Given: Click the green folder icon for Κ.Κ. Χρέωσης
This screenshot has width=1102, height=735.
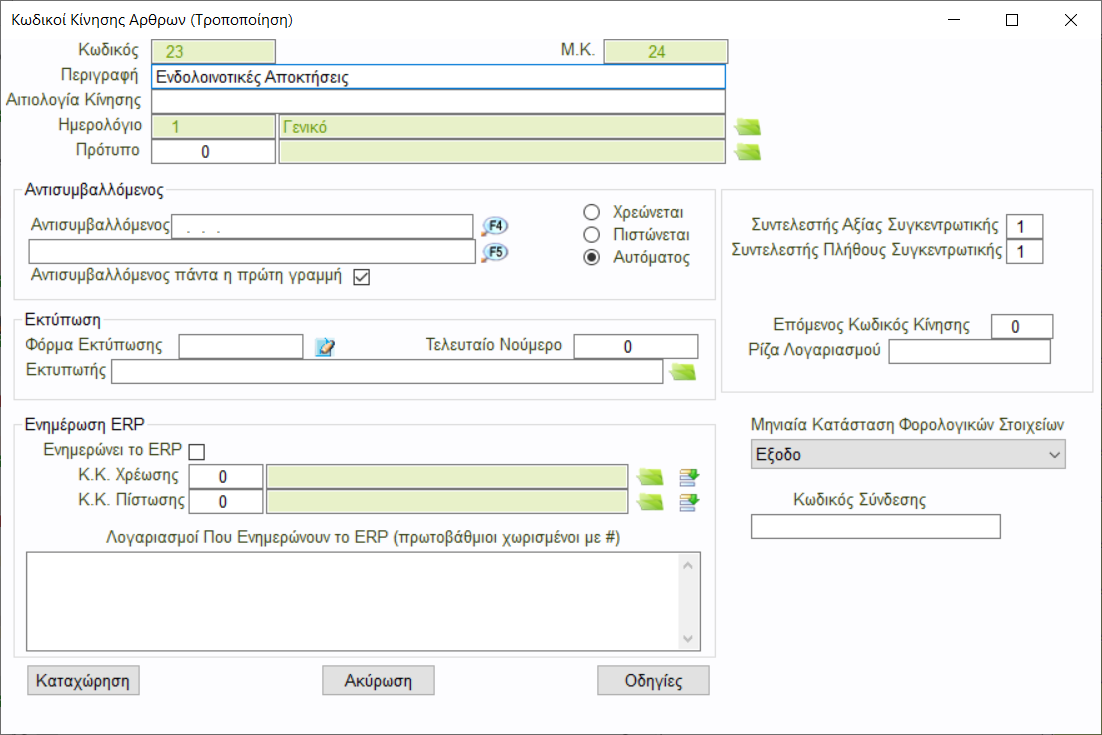Looking at the screenshot, I should pyautogui.click(x=651, y=476).
